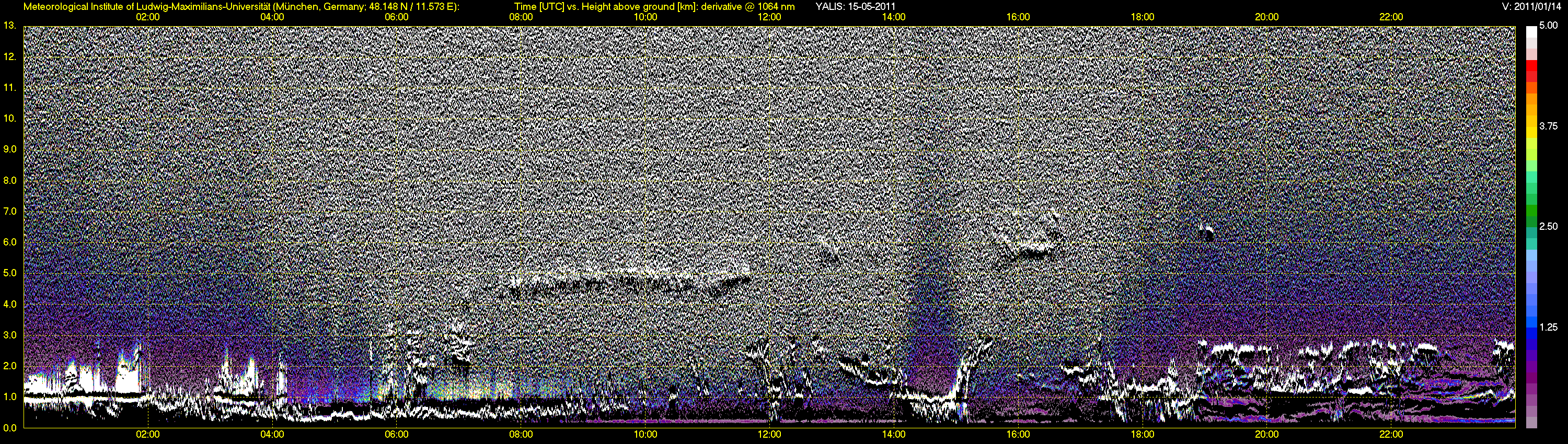Viewport: 1568px width, 444px height.
Task: Click the small isolated cloud near 6.3 km at 19:00
Action: (x=1205, y=232)
